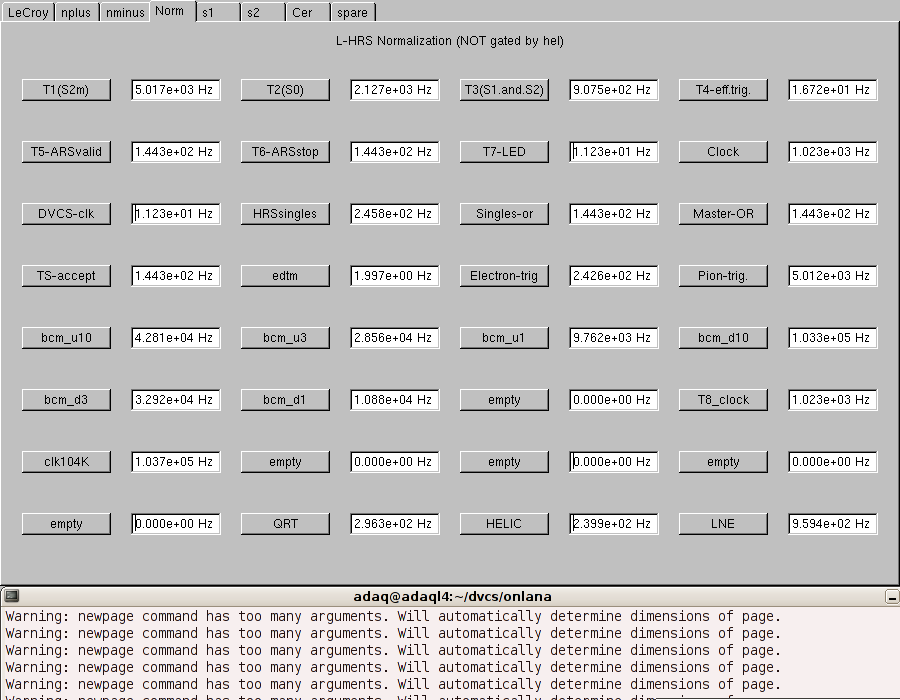Screen dimensions: 900x700
Task: Click the T4-eff.trig. button
Action: (x=723, y=90)
